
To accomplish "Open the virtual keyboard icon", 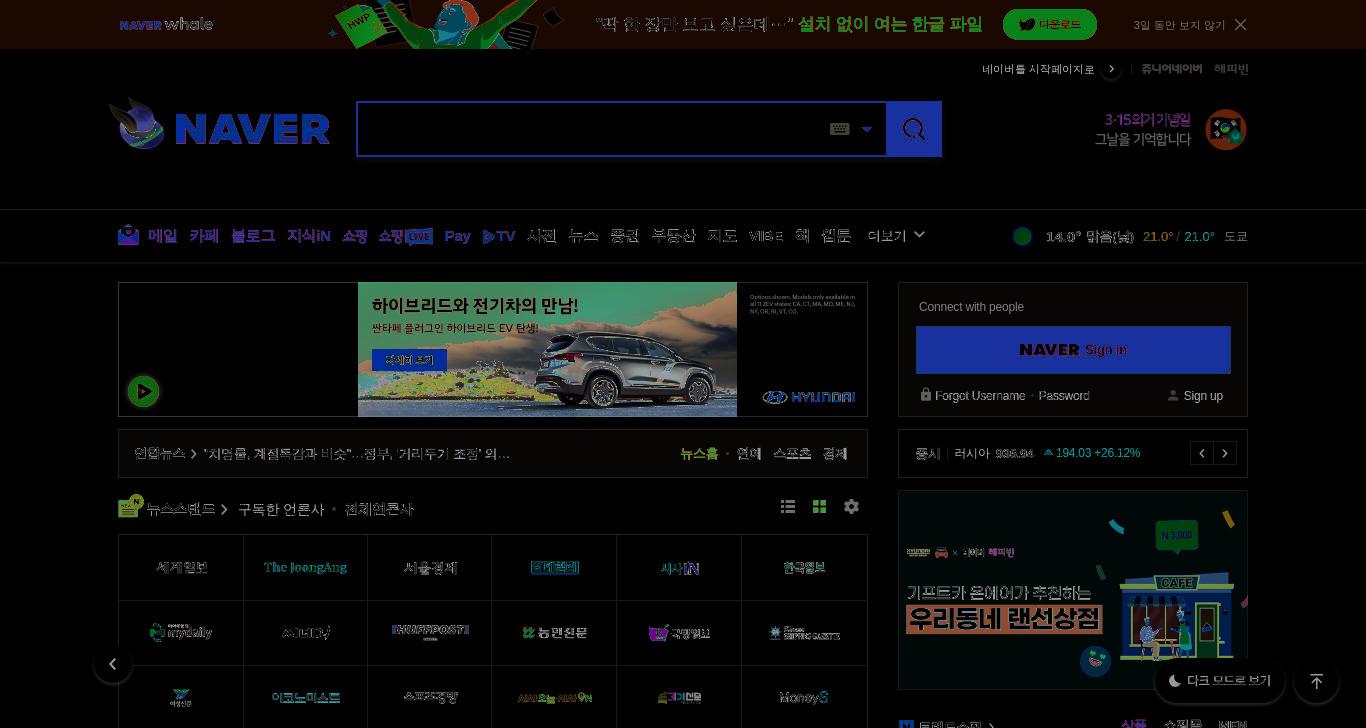I will (840, 129).
